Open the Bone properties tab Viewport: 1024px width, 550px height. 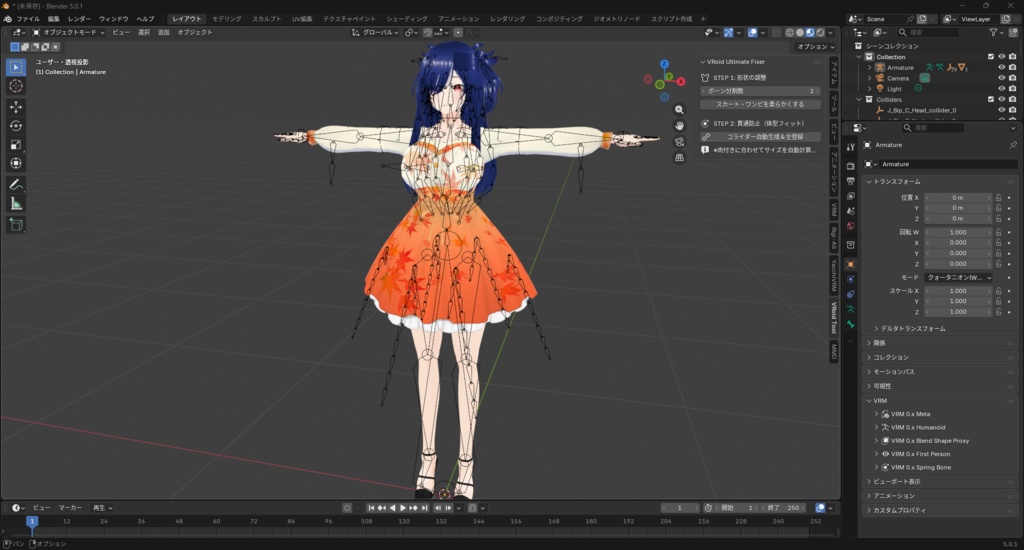click(850, 324)
